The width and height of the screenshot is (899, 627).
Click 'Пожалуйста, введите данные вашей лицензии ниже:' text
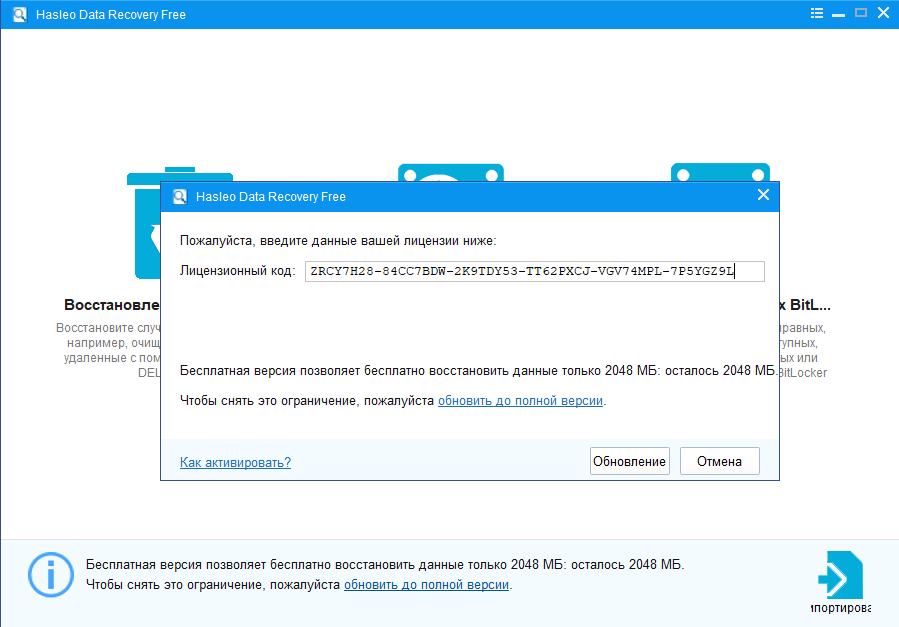(x=338, y=241)
